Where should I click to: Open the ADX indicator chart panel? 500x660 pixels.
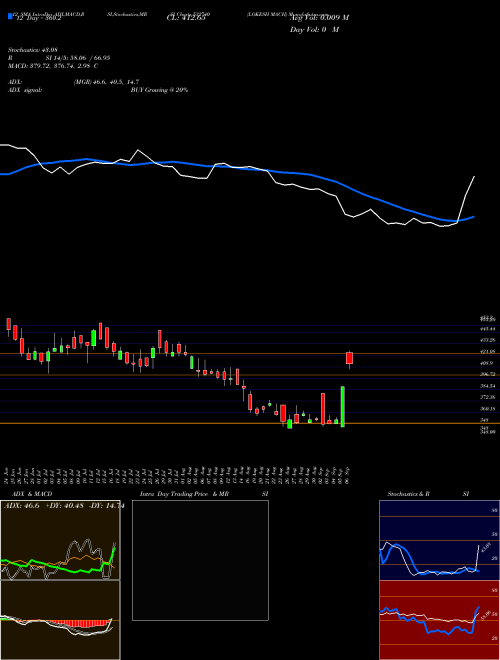(60, 540)
